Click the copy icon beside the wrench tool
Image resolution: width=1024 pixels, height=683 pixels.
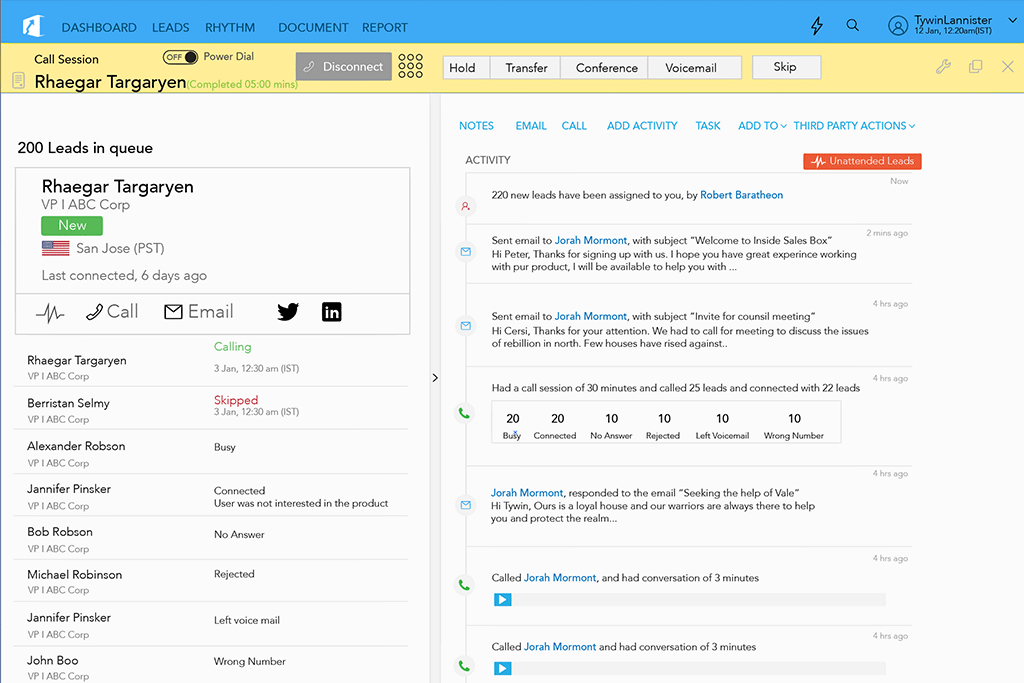[x=975, y=65]
